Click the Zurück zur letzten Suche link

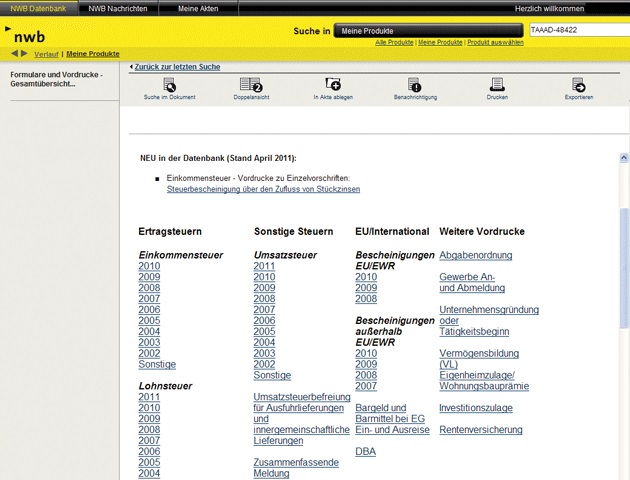click(x=177, y=66)
